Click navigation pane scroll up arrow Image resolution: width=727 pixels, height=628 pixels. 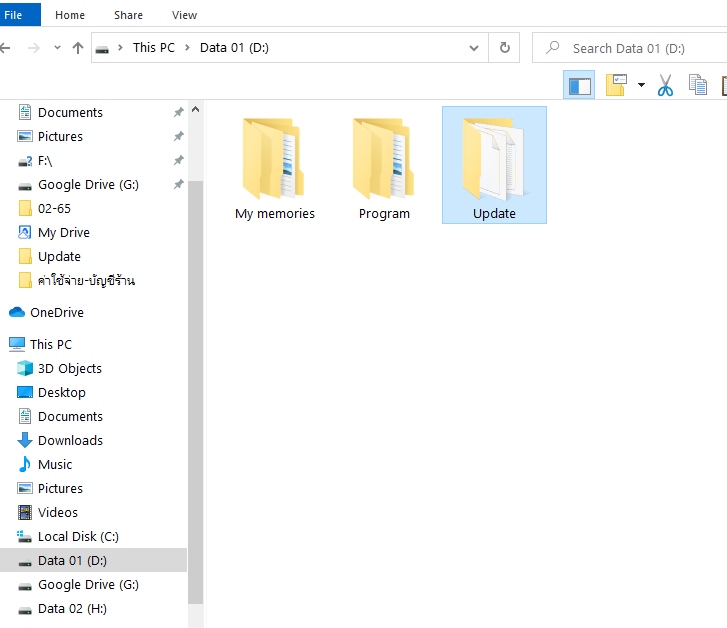[x=196, y=109]
